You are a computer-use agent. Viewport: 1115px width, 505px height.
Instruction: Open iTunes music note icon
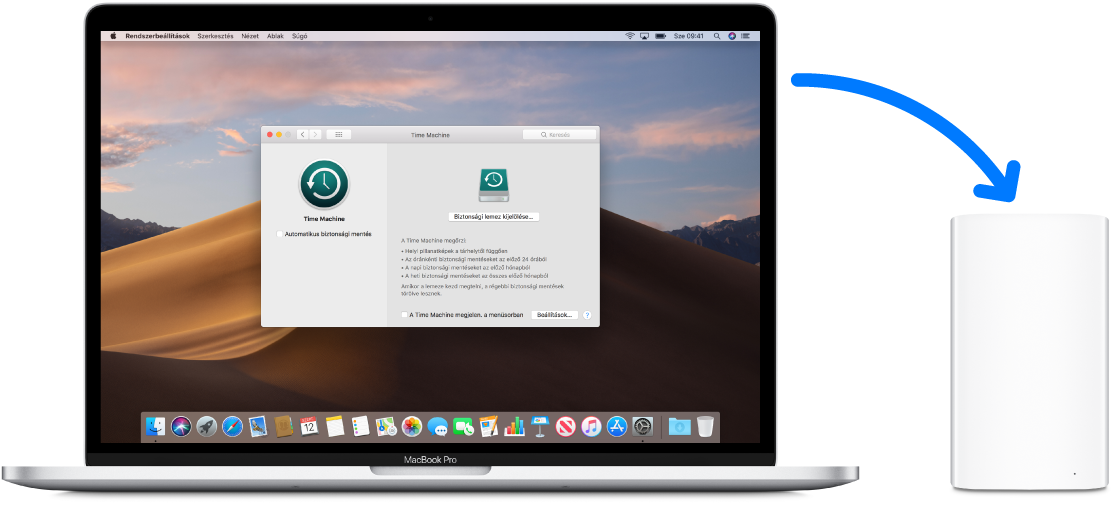click(x=591, y=427)
